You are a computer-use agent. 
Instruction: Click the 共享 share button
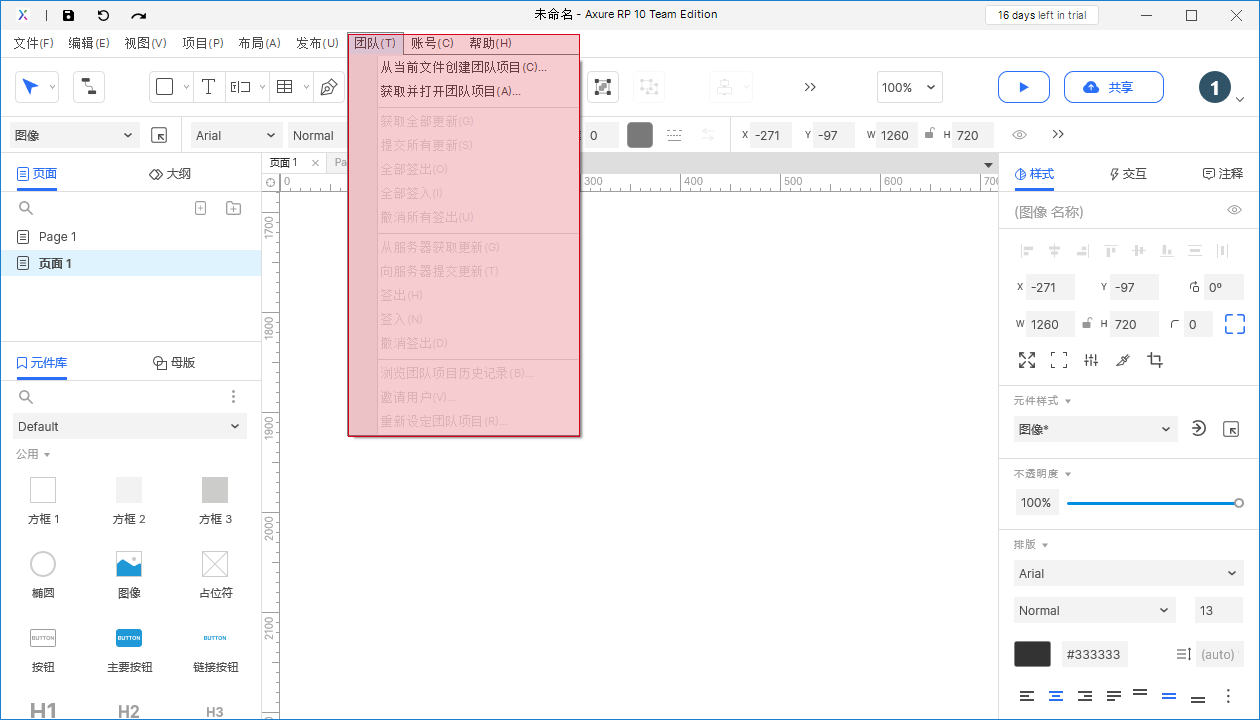click(x=1113, y=87)
